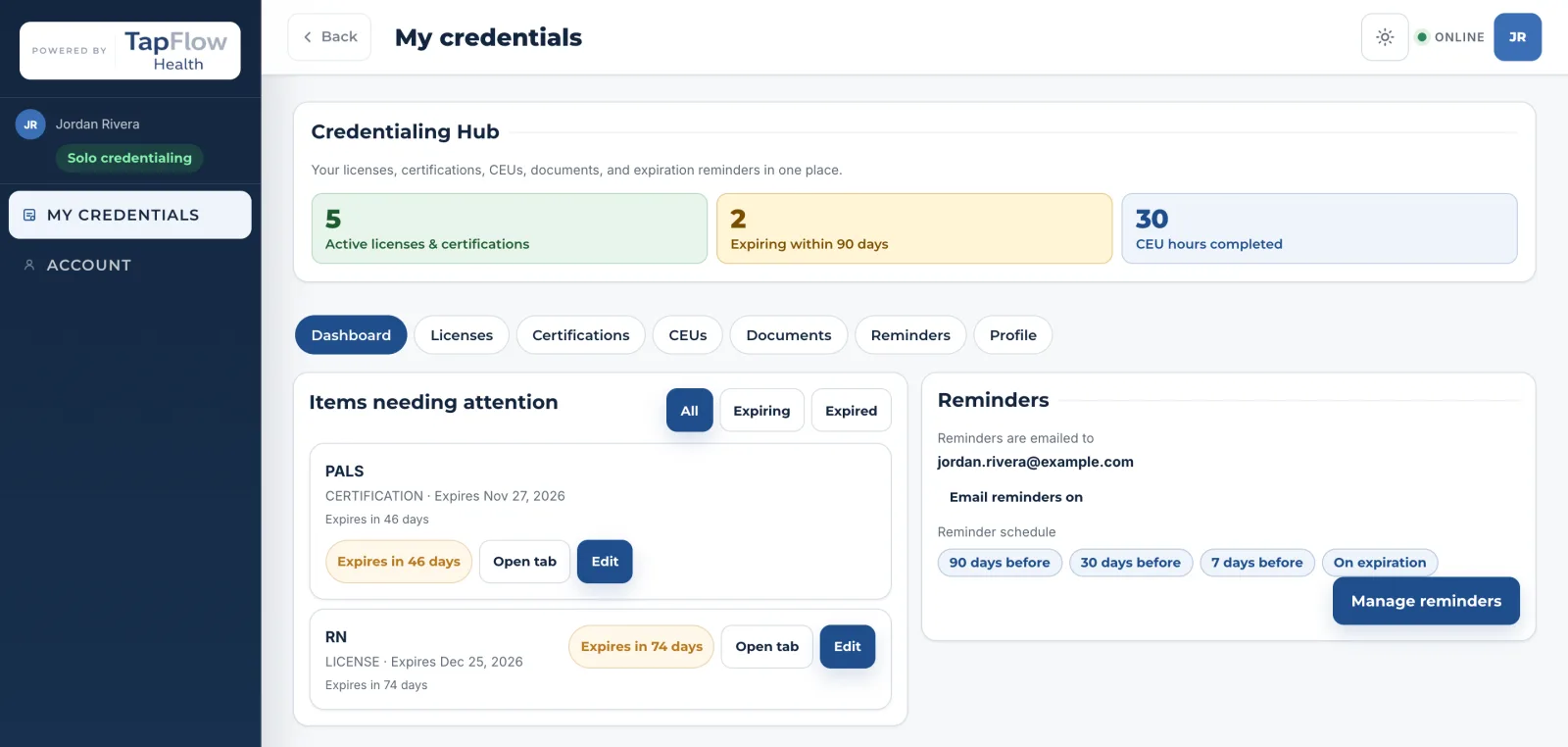Click the Expires in 74 days badge
This screenshot has height=747, width=1568.
coord(642,647)
